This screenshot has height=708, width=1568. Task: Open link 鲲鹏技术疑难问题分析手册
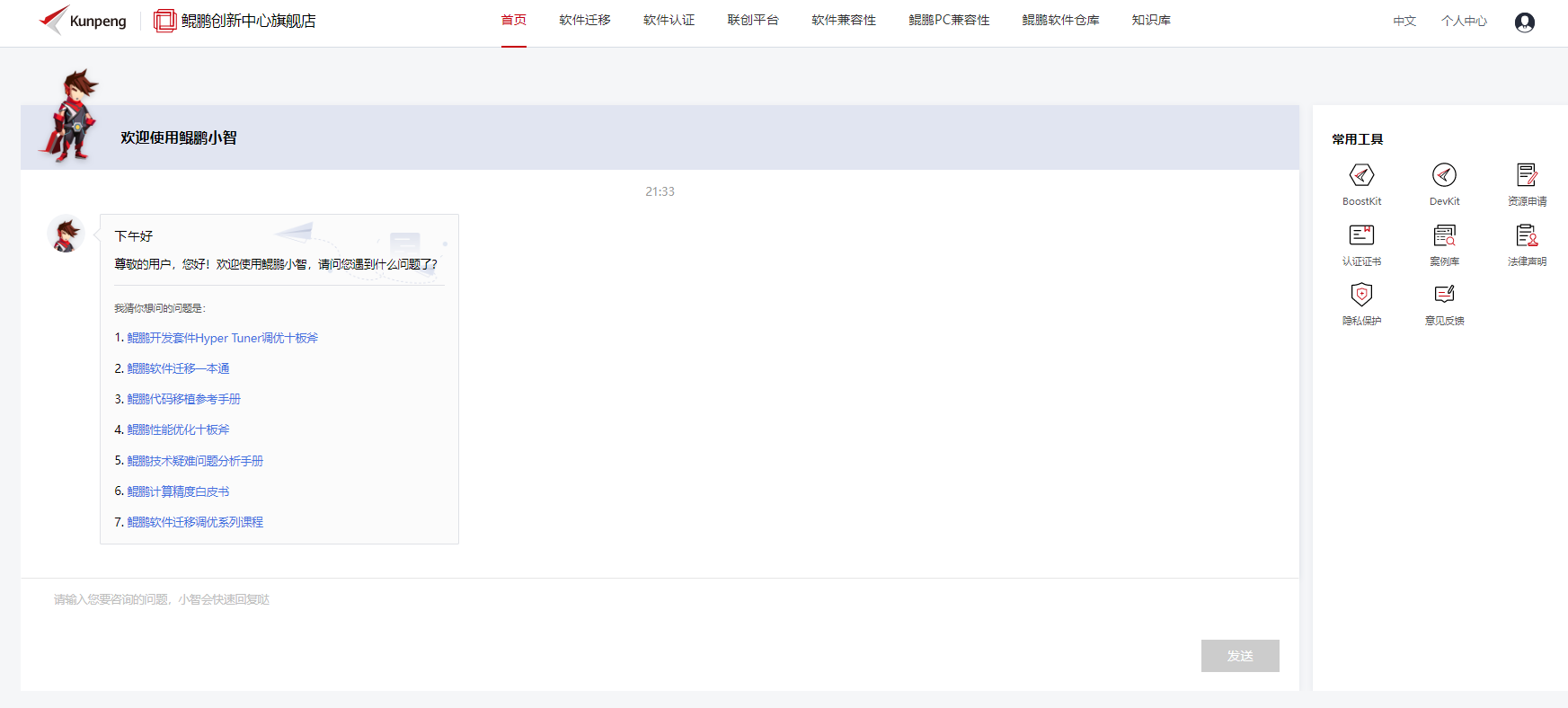tap(195, 461)
